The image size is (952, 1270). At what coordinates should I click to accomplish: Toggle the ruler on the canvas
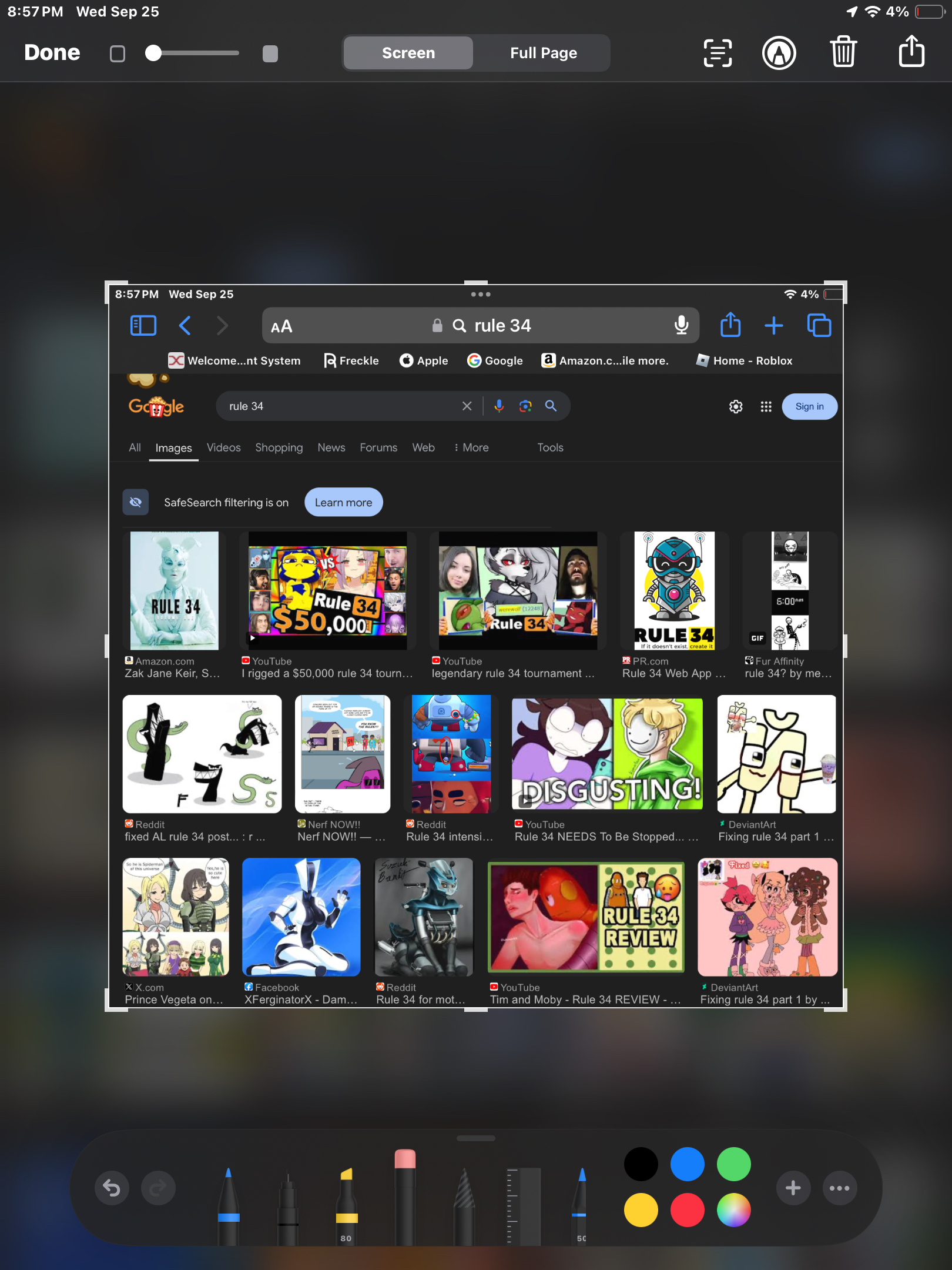tap(522, 1205)
